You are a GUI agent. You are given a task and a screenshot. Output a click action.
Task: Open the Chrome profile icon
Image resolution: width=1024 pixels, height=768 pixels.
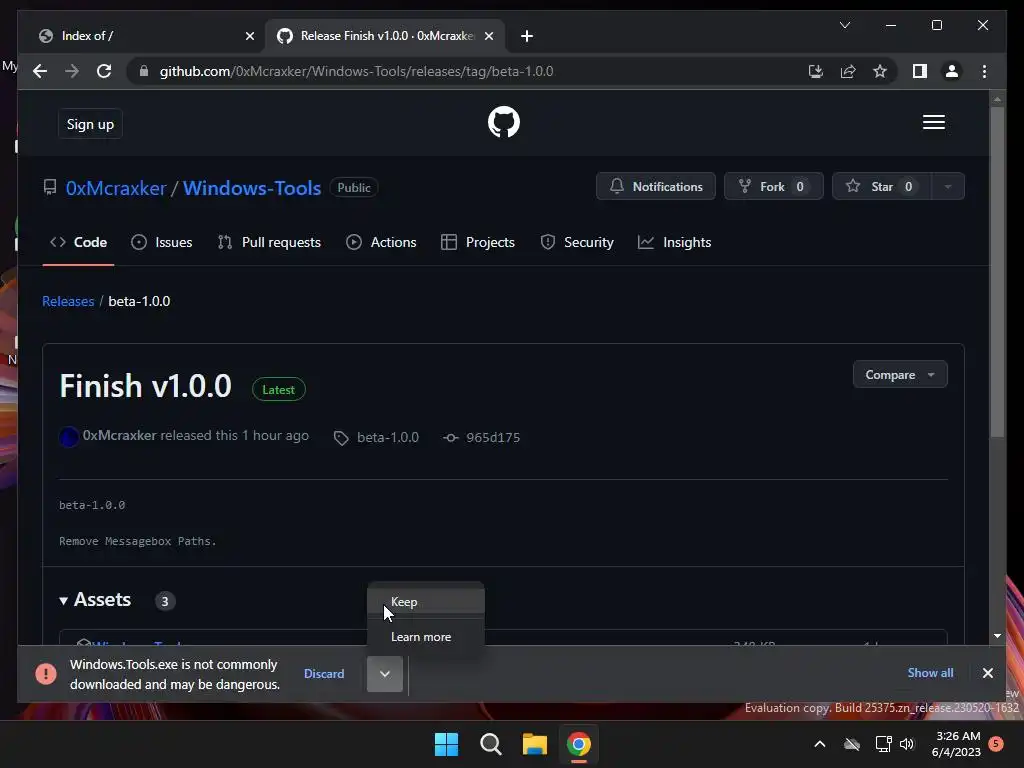pos(952,71)
